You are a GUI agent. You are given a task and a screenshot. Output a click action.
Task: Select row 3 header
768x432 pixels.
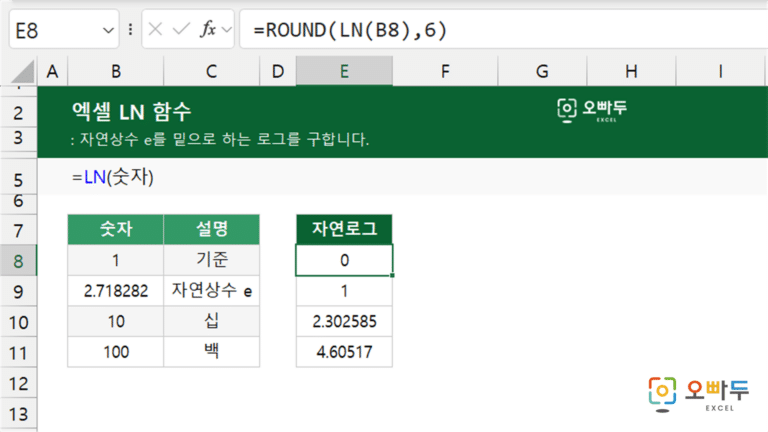(x=18, y=138)
